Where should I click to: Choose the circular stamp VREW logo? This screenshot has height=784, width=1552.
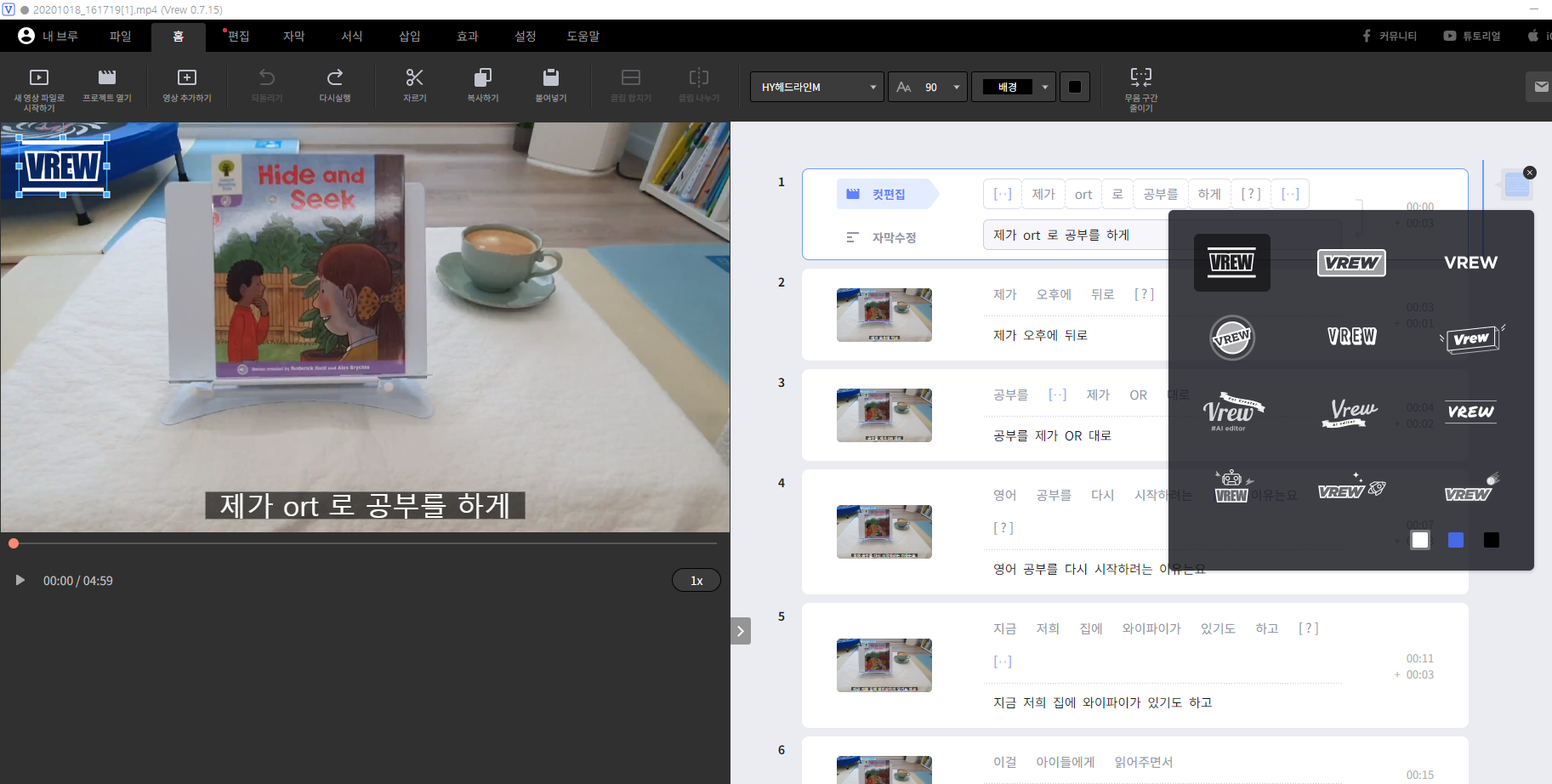coord(1232,338)
